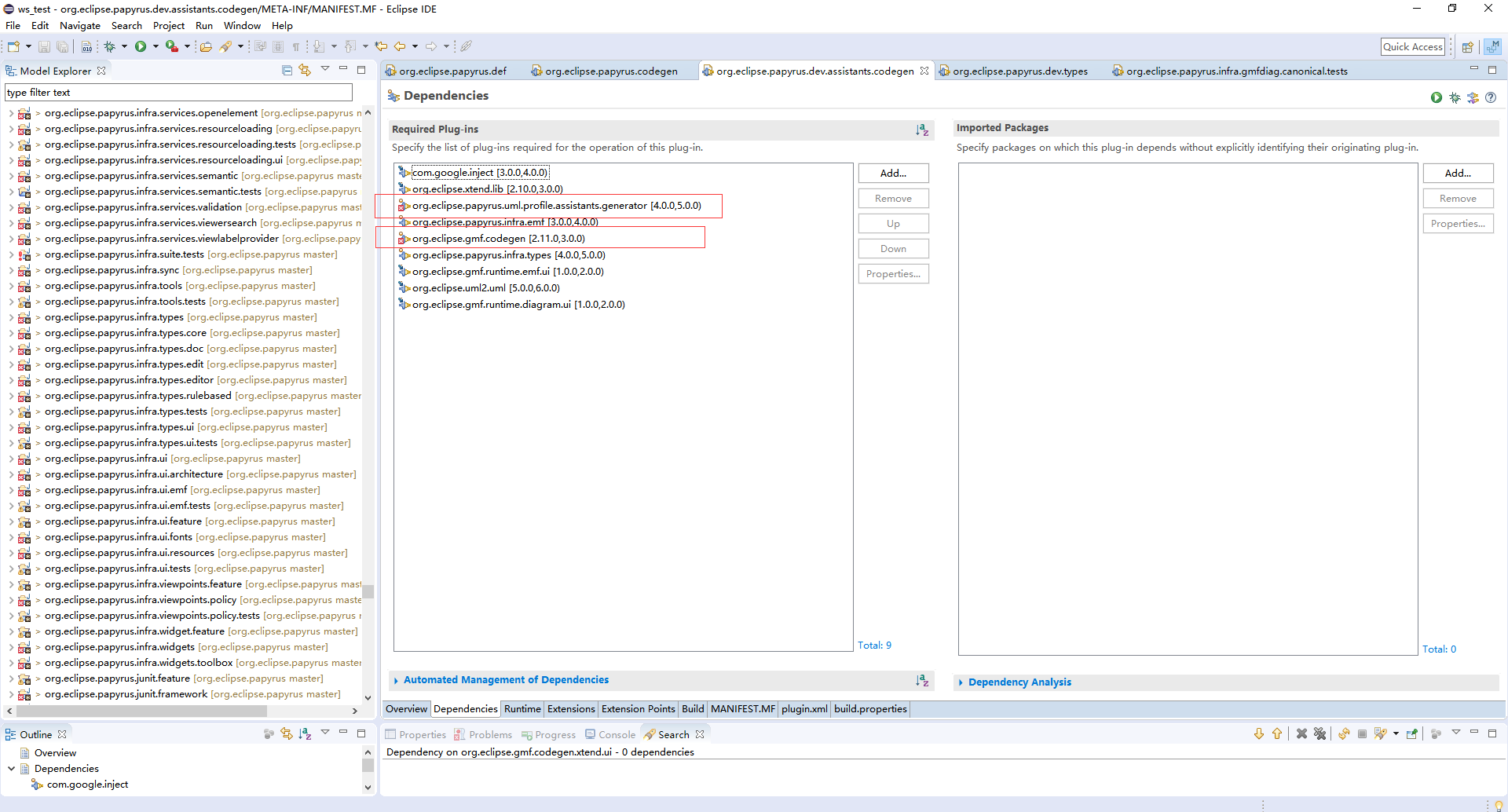Screen dimensions: 1508x812
Task: Click the New wizard toolbar icon
Action: [13, 46]
